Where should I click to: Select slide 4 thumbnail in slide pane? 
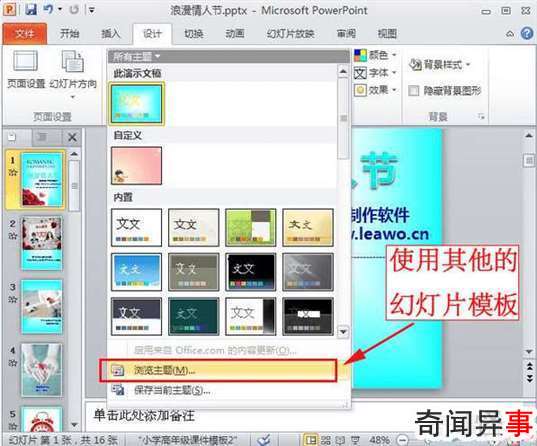click(42, 370)
